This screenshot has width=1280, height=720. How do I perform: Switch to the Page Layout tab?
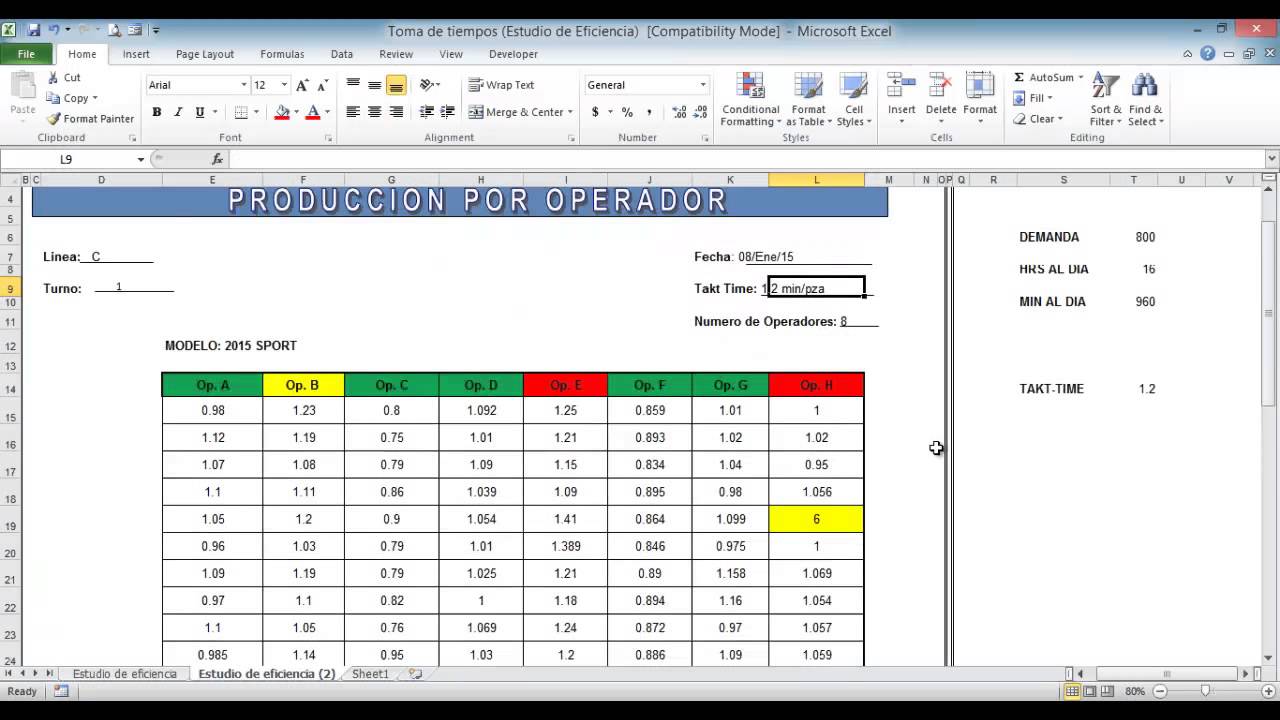(205, 54)
